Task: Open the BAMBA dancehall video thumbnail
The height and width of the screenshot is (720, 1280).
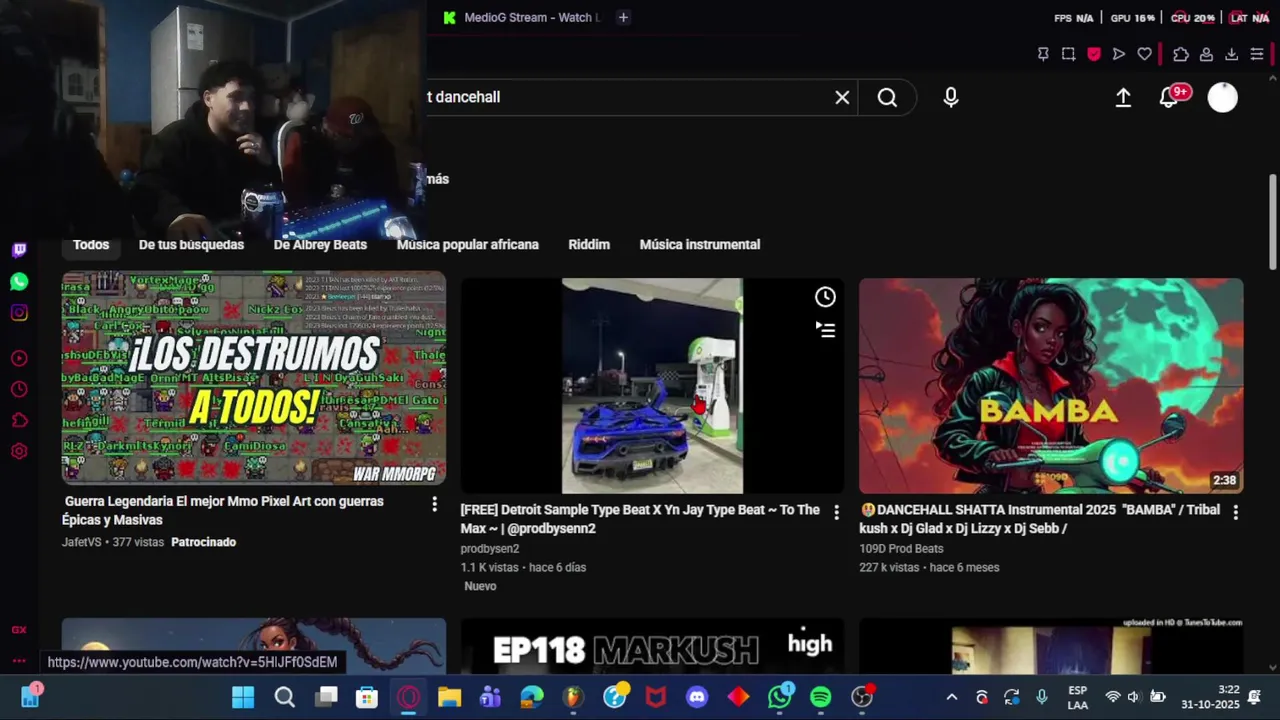Action: click(1051, 386)
